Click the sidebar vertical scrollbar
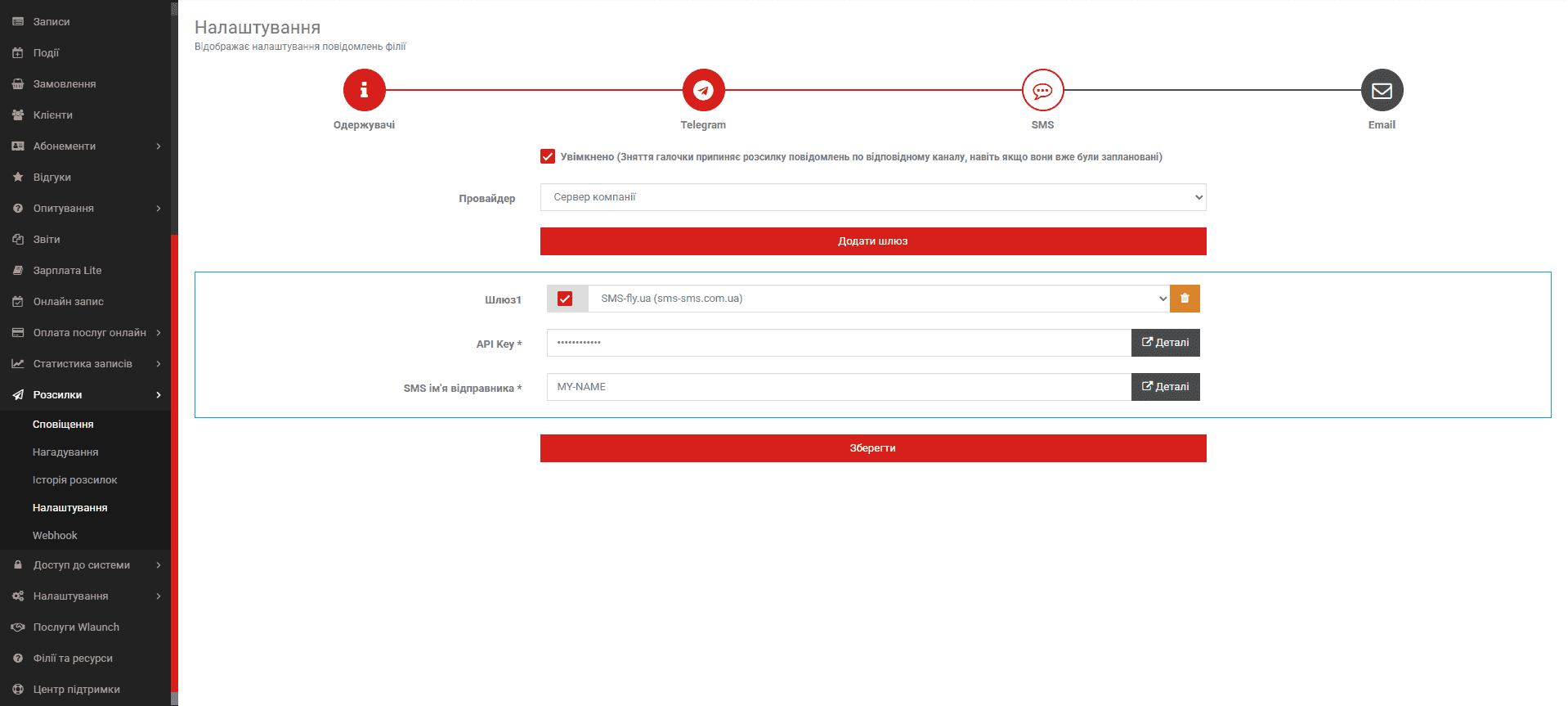1568x706 pixels. (174, 458)
